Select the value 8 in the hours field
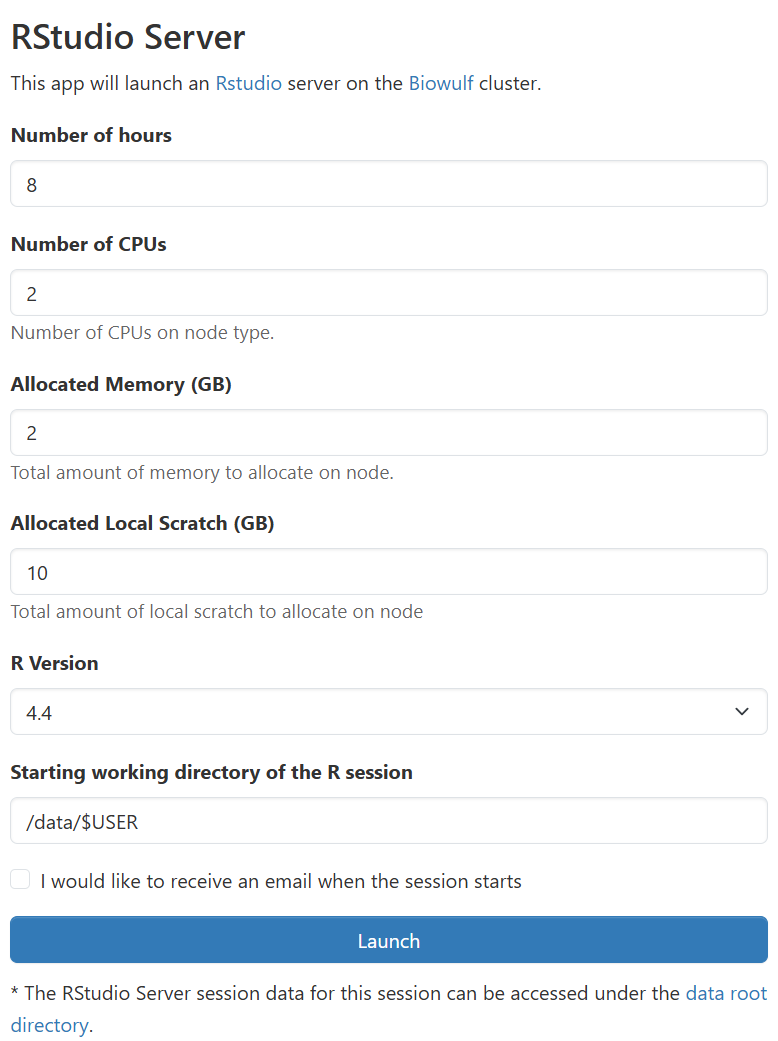This screenshot has height=1041, width=778. tap(30, 183)
